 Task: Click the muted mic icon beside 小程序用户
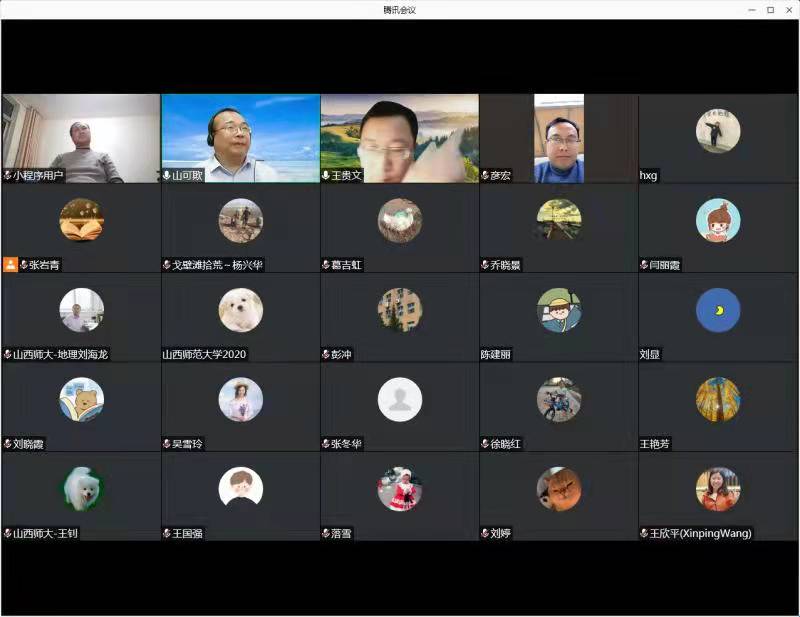tap(8, 175)
